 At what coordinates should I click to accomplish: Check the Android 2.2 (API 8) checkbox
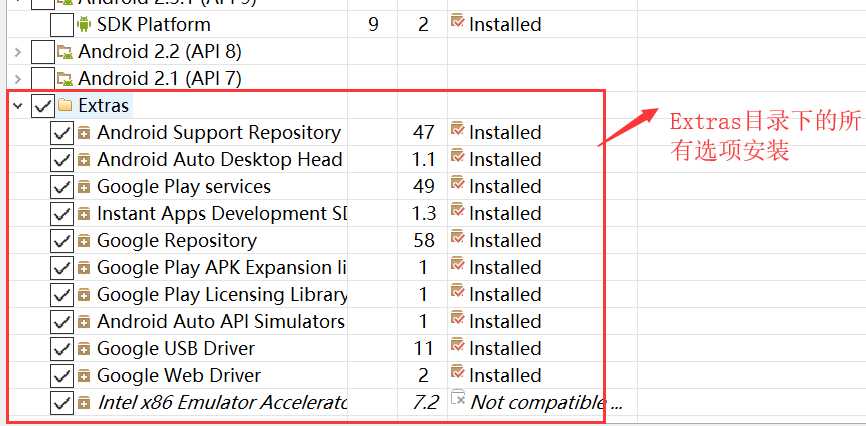(43, 51)
